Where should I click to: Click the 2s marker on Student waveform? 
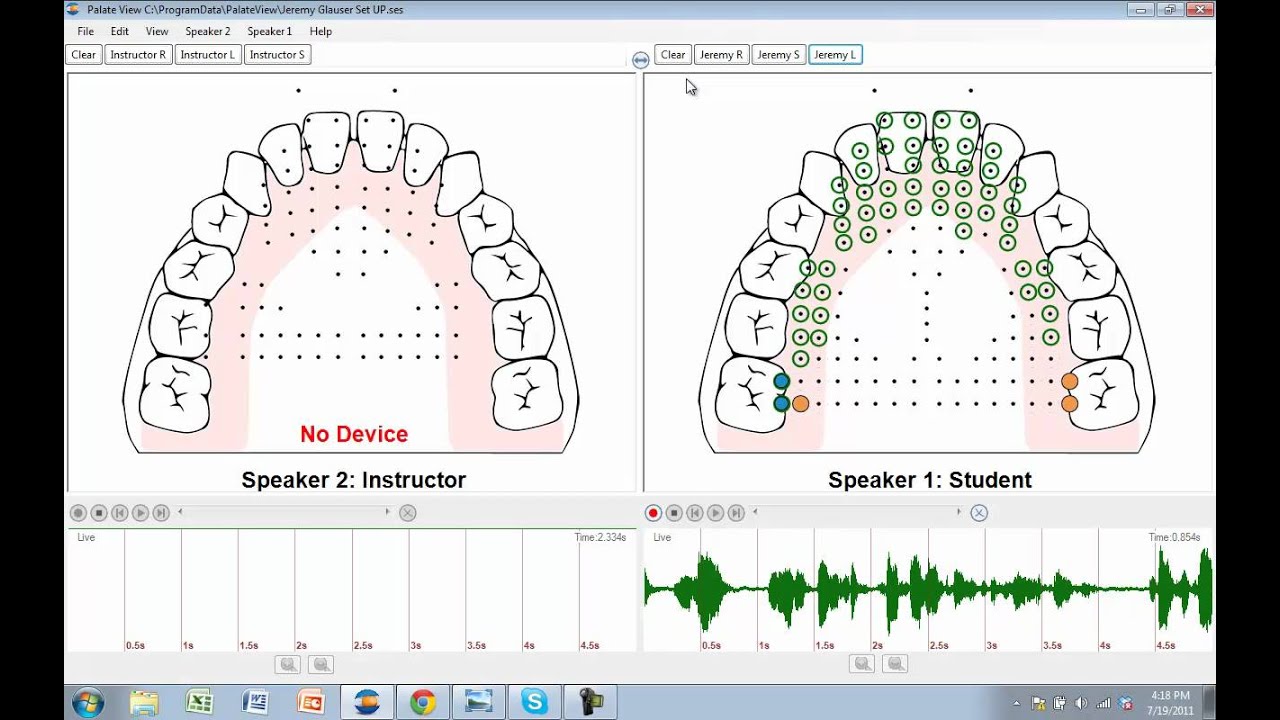[x=877, y=646]
